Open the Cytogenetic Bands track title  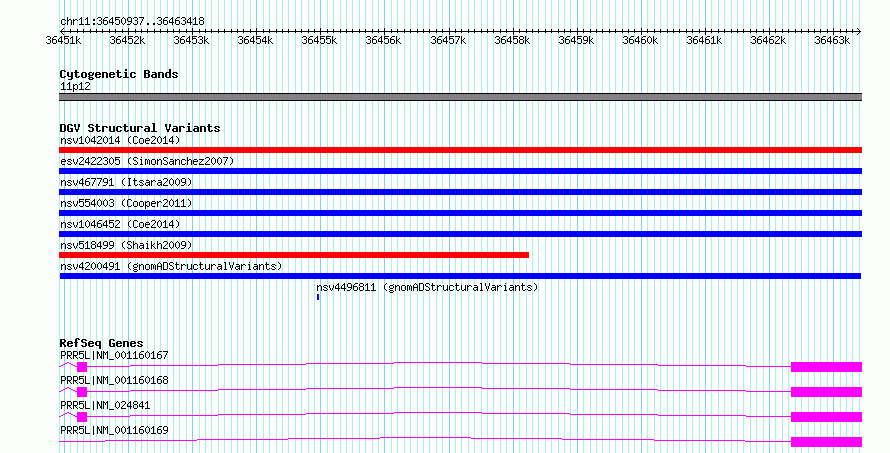pos(119,74)
